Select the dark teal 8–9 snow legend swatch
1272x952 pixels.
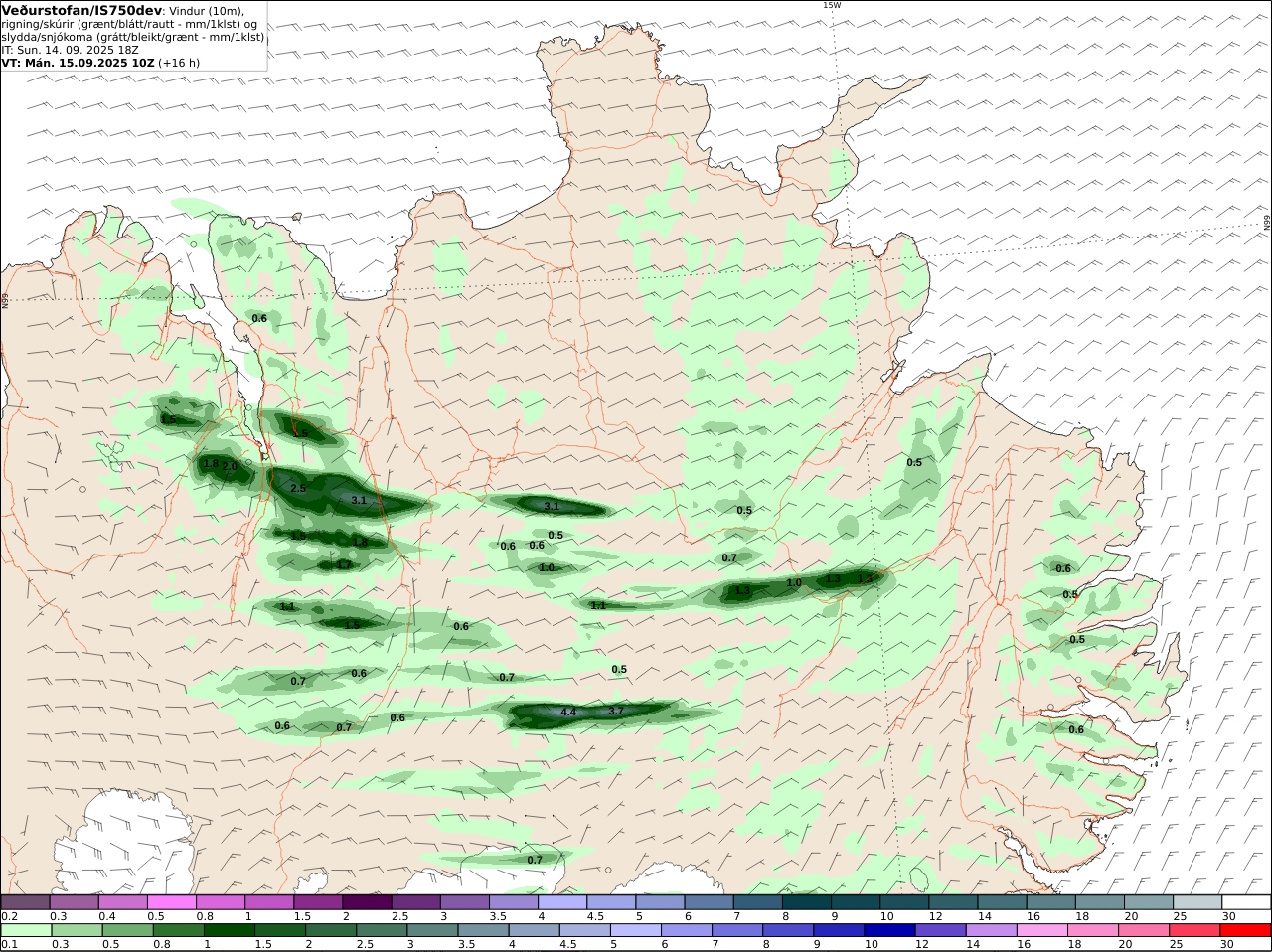[x=807, y=902]
